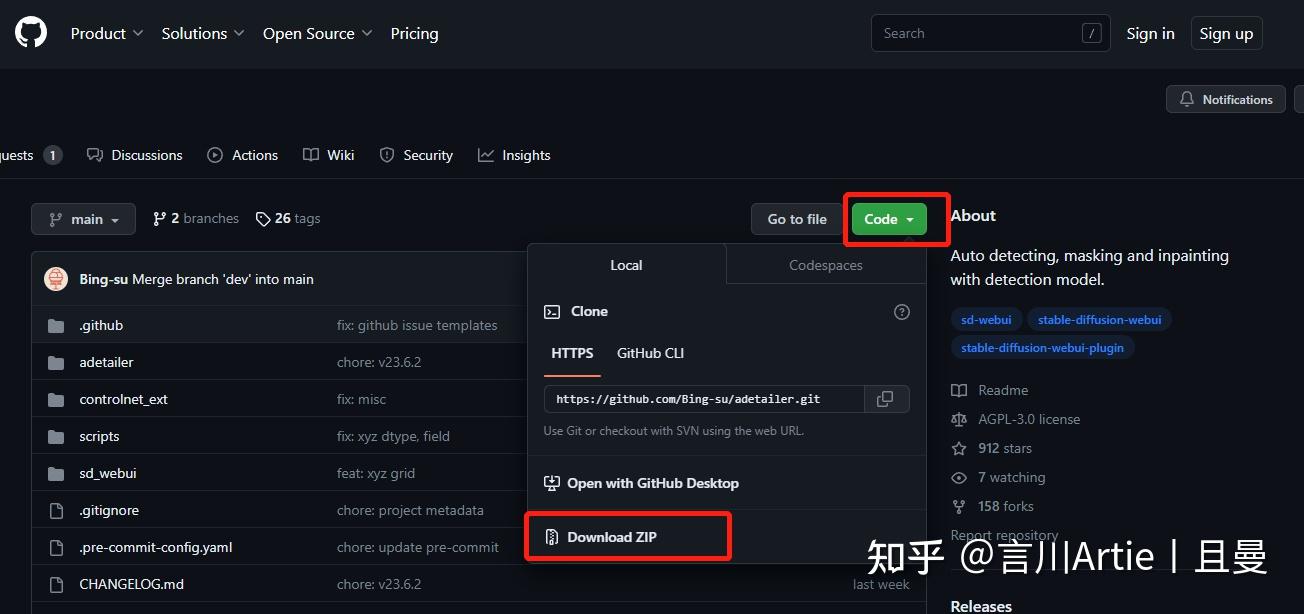
Task: Open commit 'fix: xyz dtype, field'
Action: tap(393, 436)
